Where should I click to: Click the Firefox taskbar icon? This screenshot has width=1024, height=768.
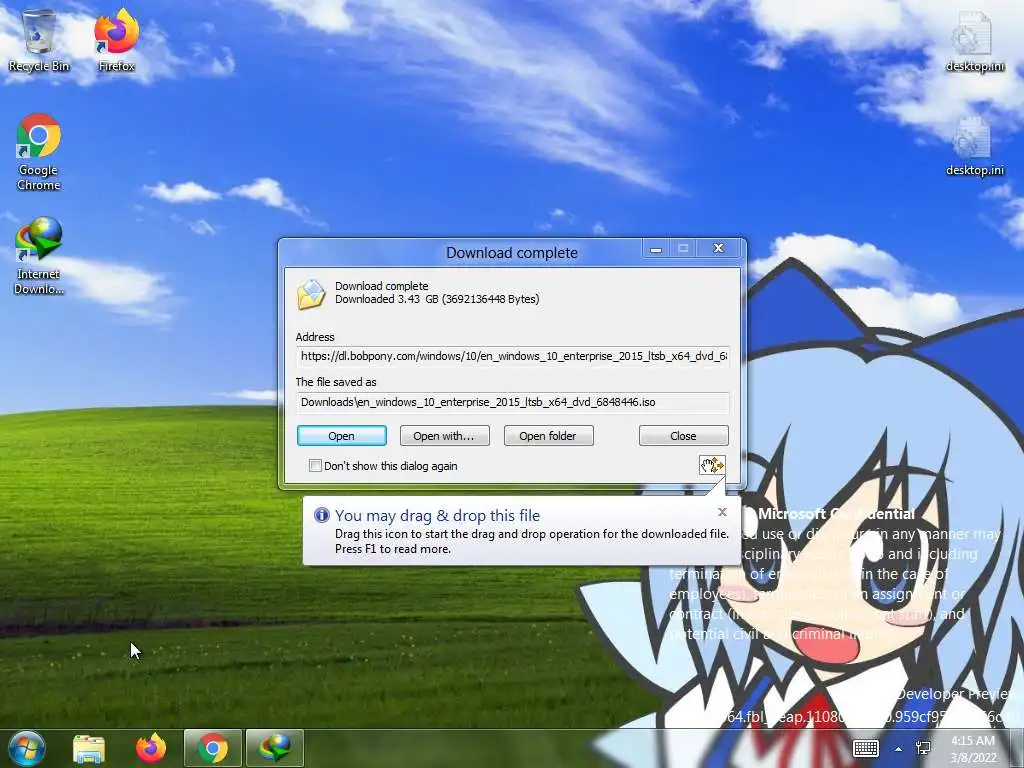151,748
